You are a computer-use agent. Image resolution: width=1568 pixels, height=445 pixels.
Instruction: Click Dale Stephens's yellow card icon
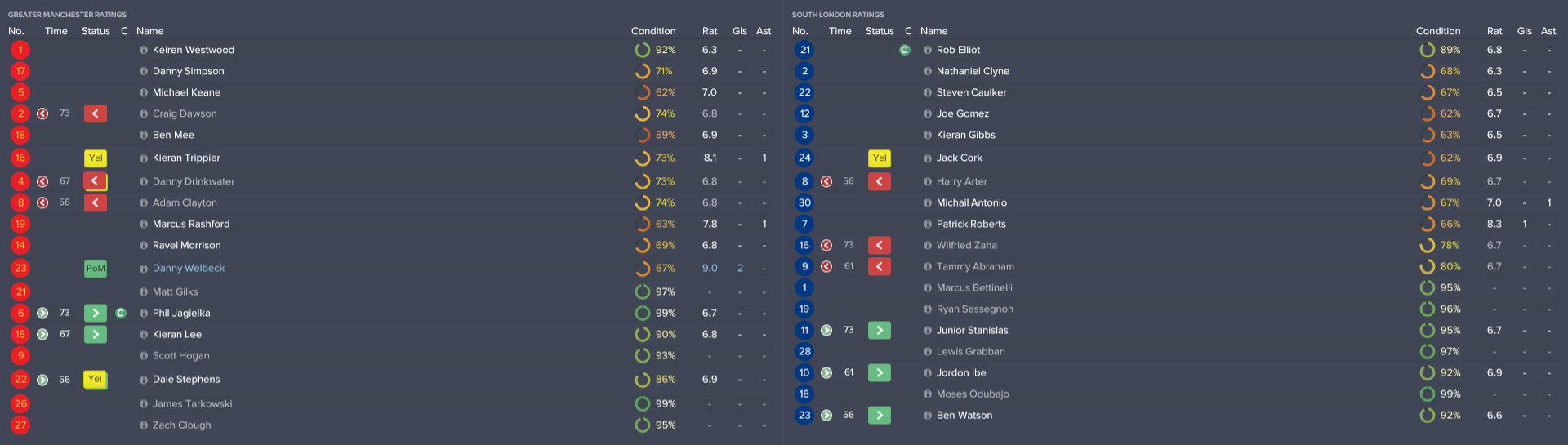point(95,379)
